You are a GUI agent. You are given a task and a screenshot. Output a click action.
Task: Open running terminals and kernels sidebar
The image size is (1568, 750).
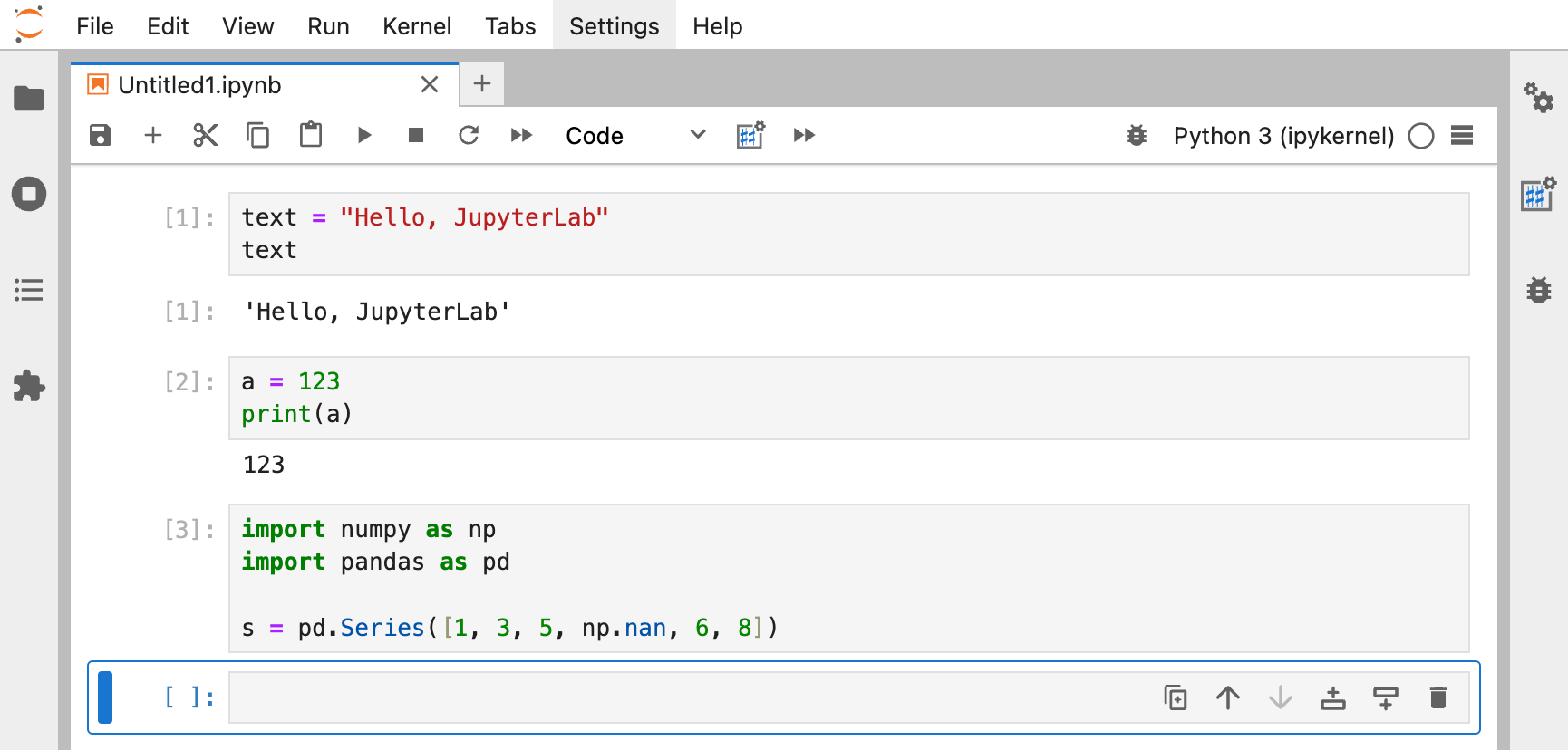pyautogui.click(x=29, y=194)
